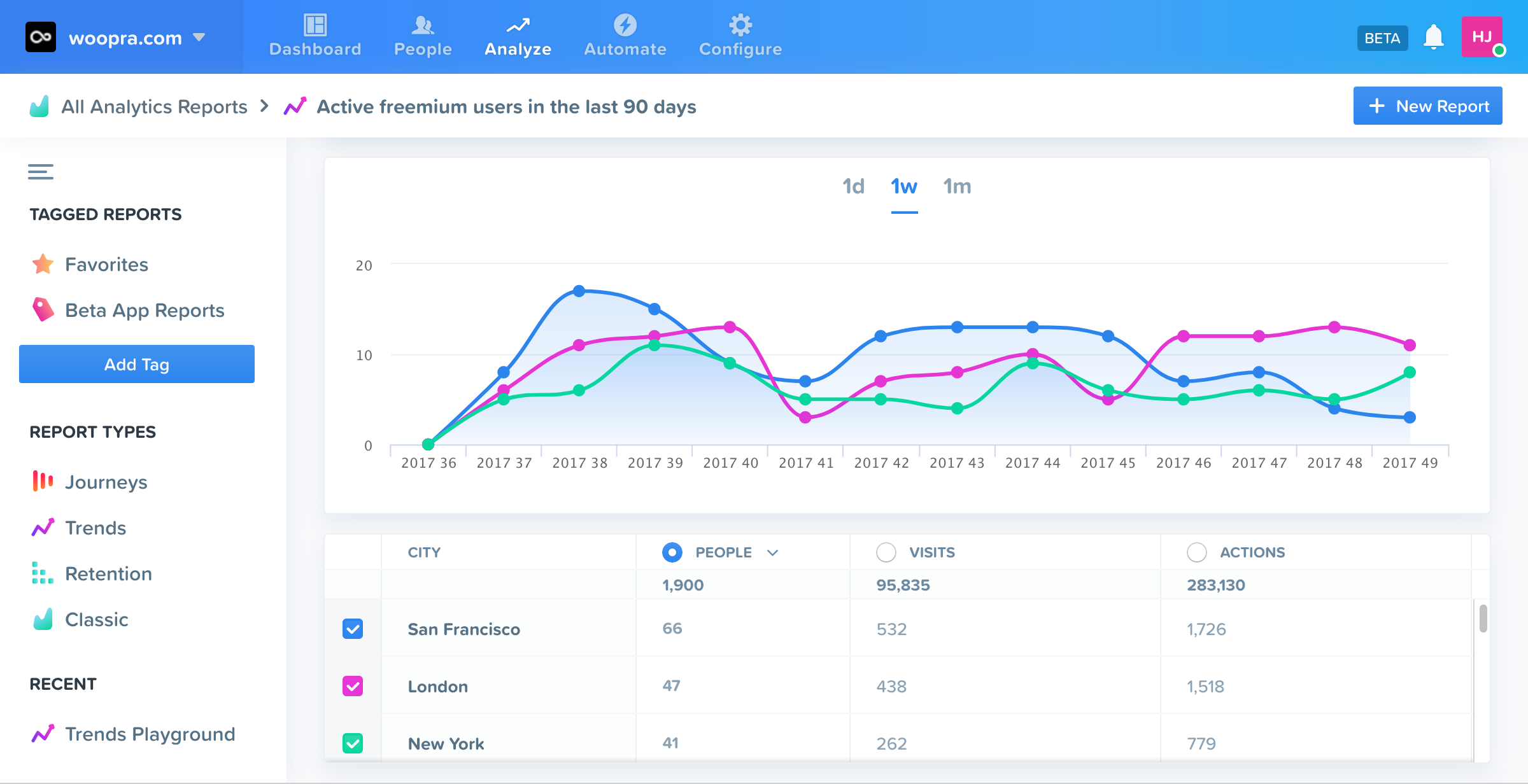This screenshot has width=1528, height=784.
Task: Open the Configure gear icon
Action: click(x=740, y=25)
